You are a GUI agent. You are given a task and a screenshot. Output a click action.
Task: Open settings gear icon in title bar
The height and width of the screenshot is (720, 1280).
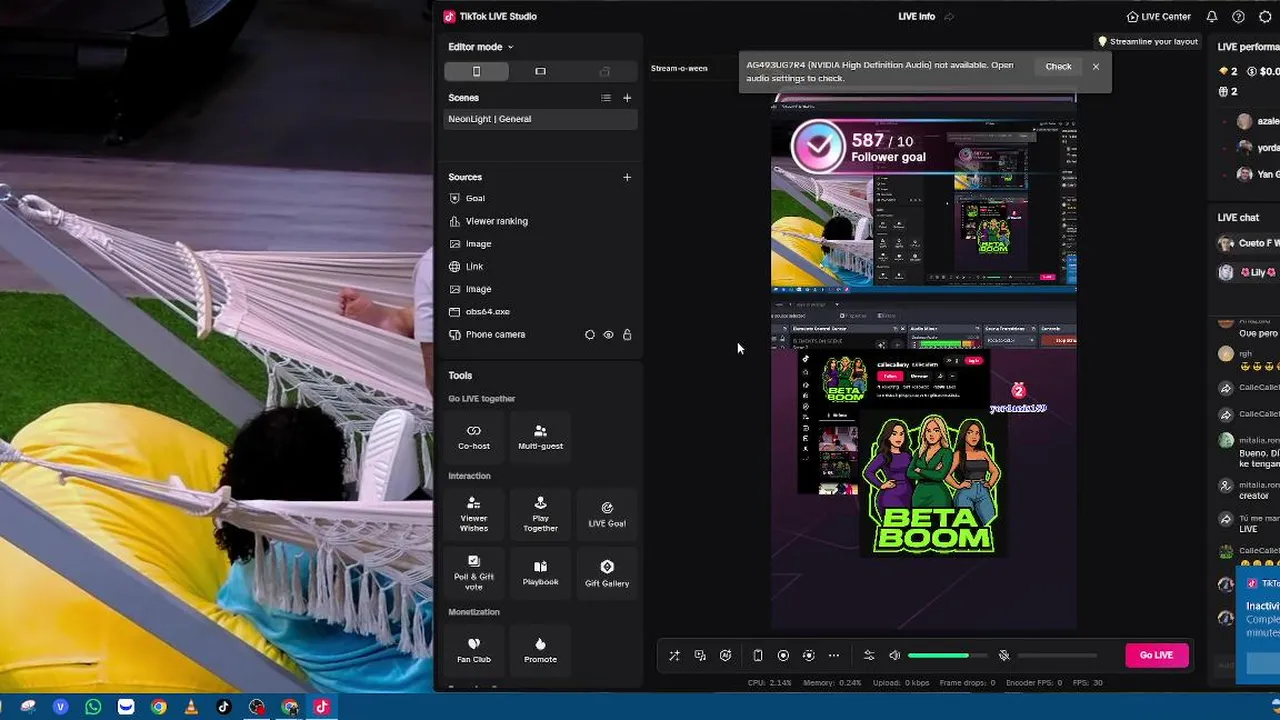(1265, 16)
